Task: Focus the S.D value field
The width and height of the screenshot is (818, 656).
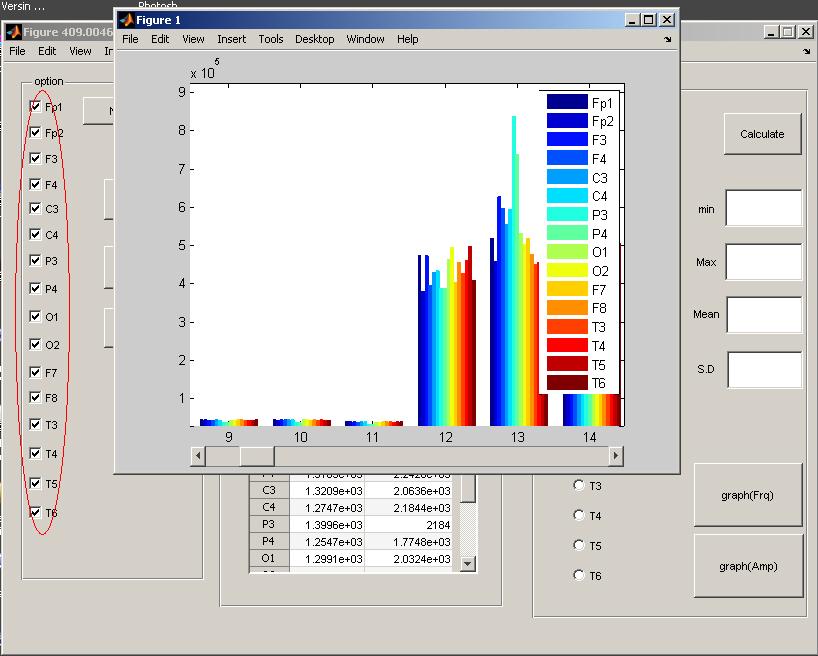Action: click(765, 370)
